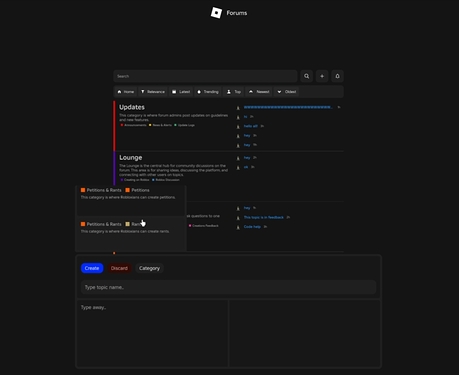Image resolution: width=459 pixels, height=375 pixels.
Task: Click the Newest tab up-arrow icon
Action: pos(251,92)
